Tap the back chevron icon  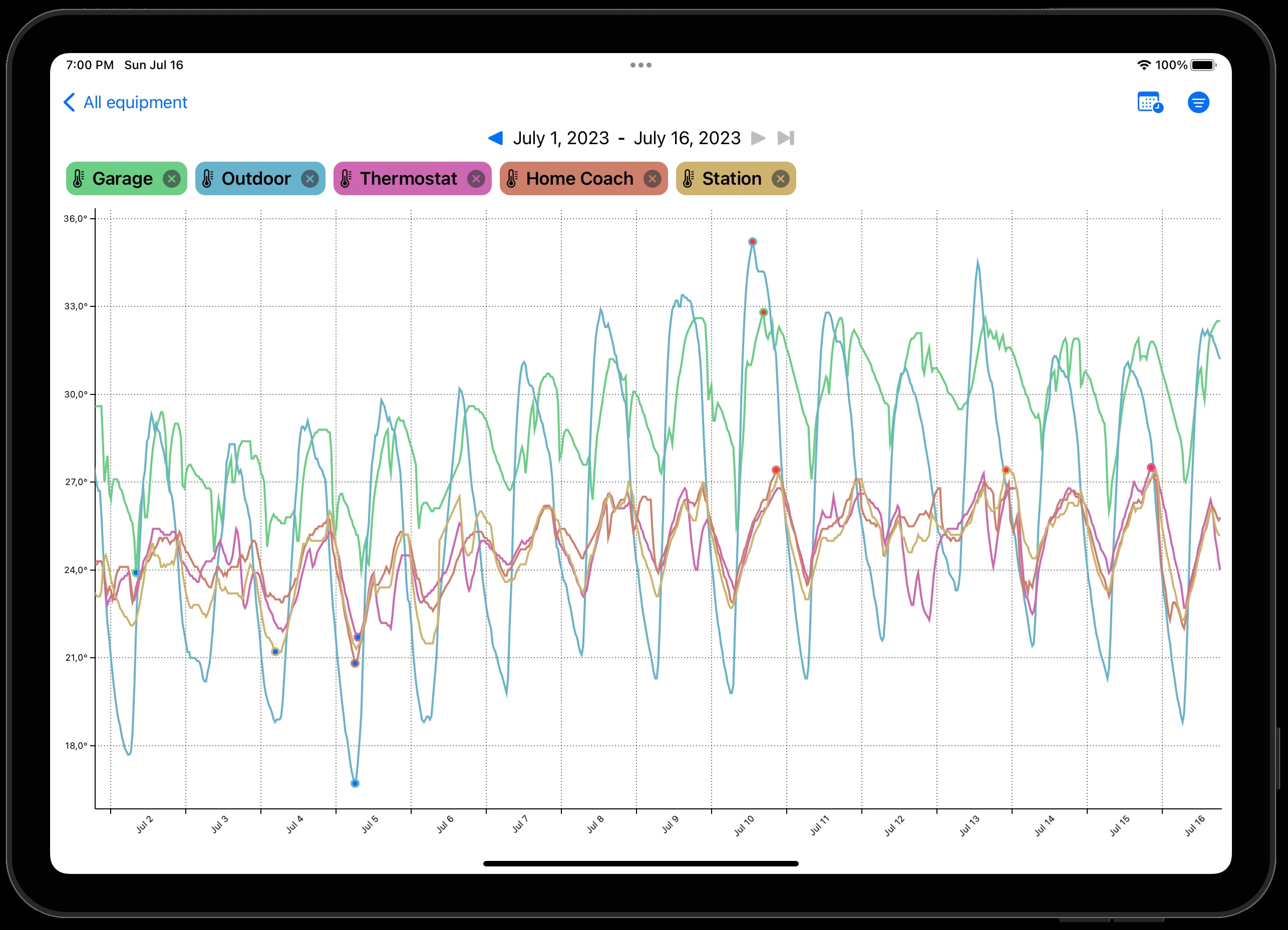[x=69, y=103]
